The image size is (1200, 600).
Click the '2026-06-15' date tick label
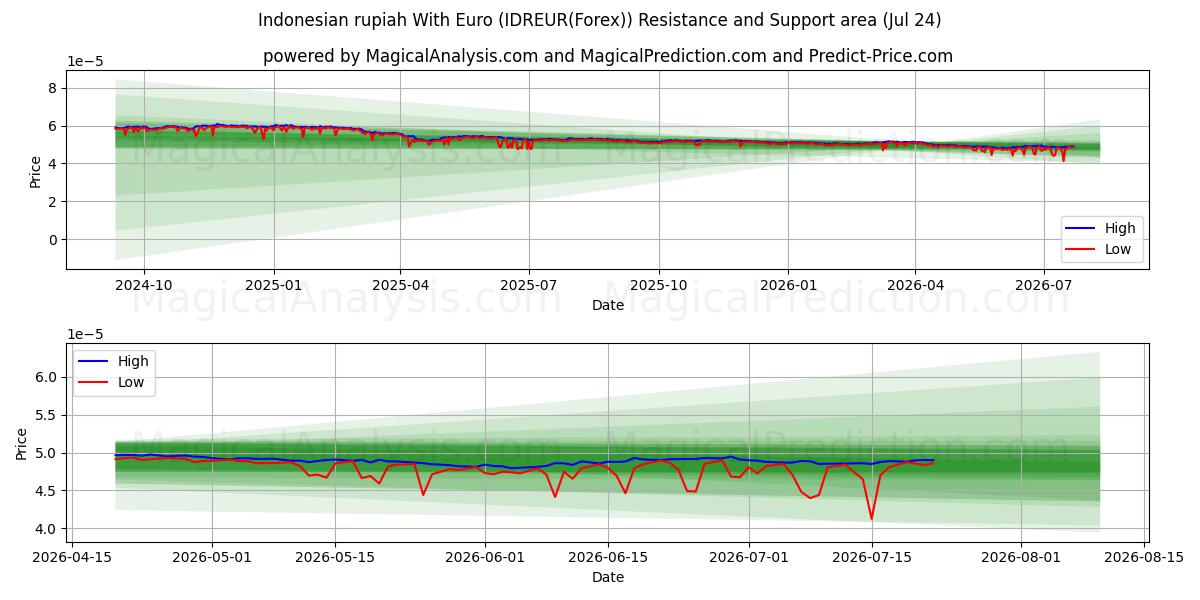[608, 558]
